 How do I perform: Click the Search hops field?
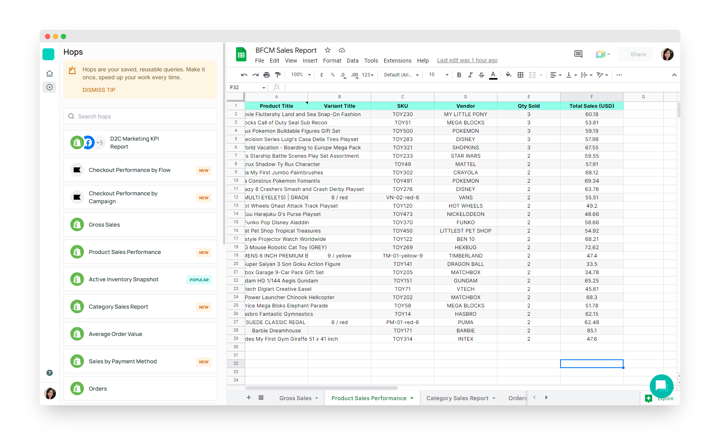click(x=140, y=116)
